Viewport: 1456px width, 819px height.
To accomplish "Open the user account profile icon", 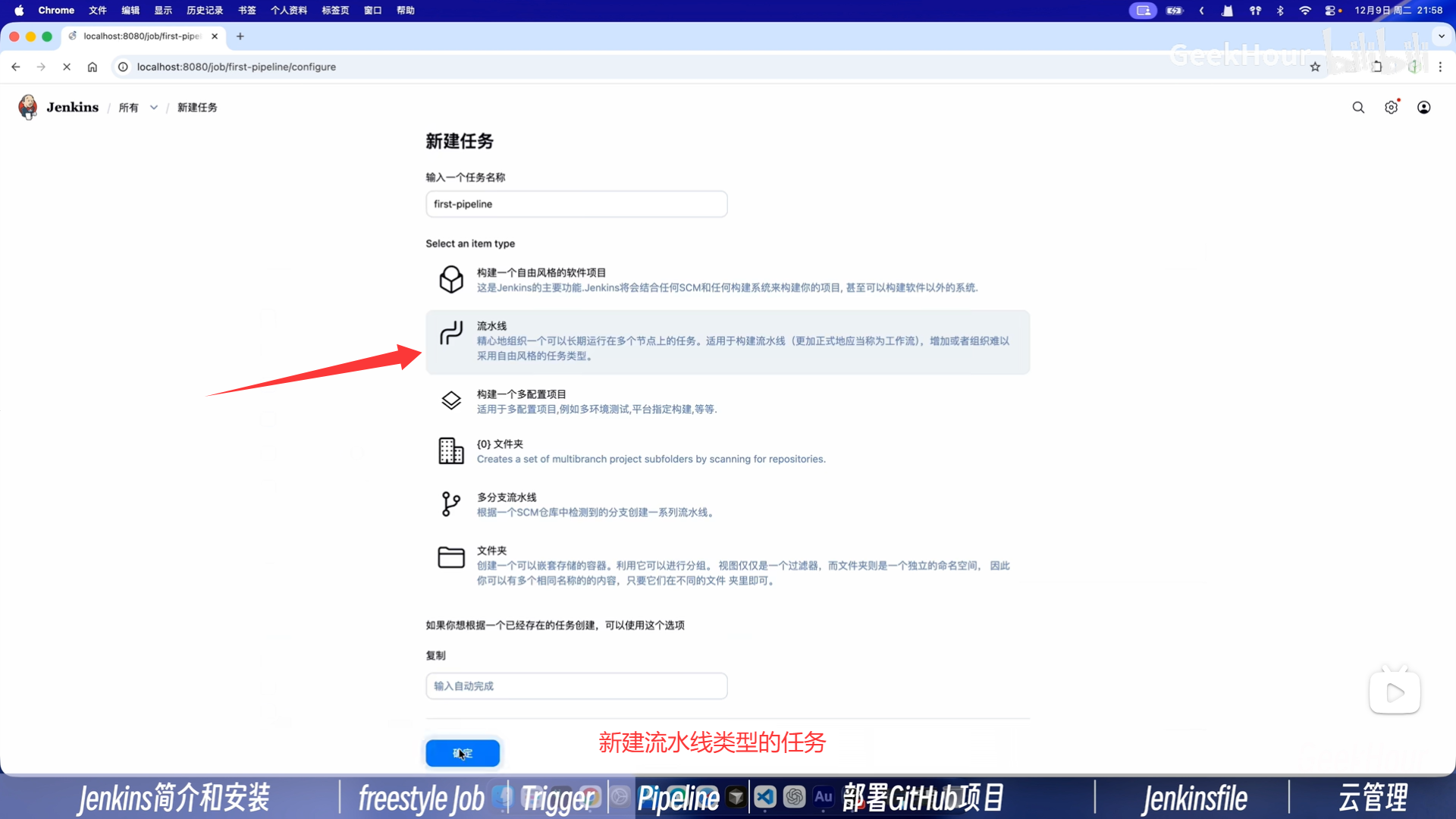I will 1424,108.
